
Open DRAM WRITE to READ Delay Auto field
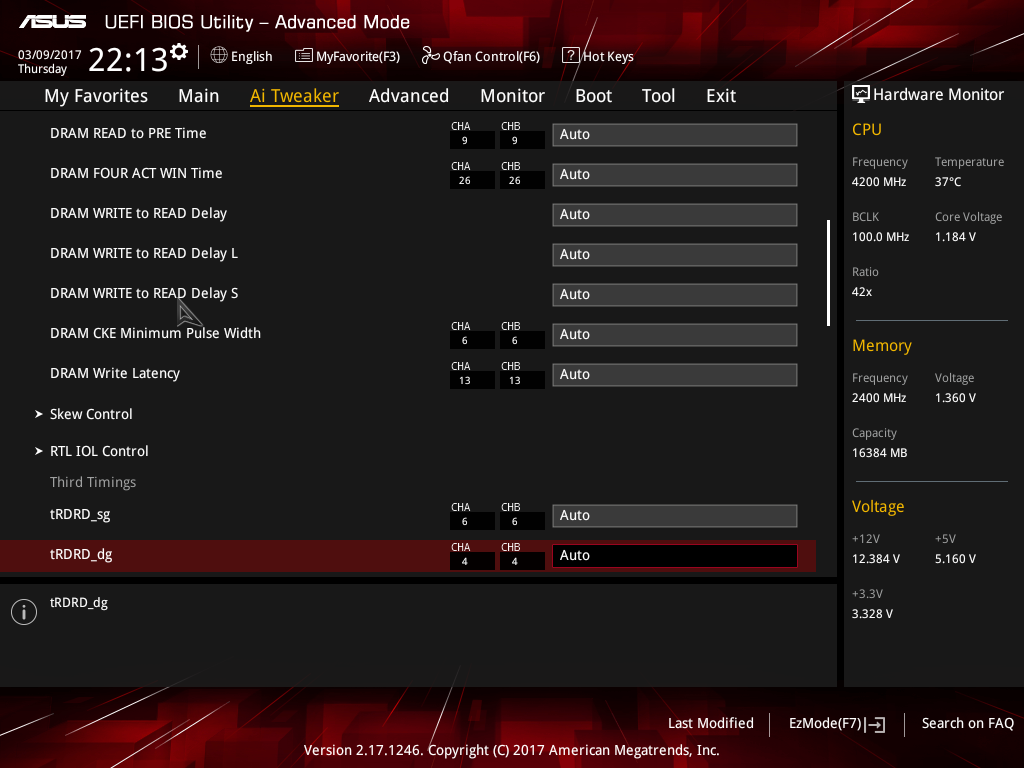pos(675,215)
